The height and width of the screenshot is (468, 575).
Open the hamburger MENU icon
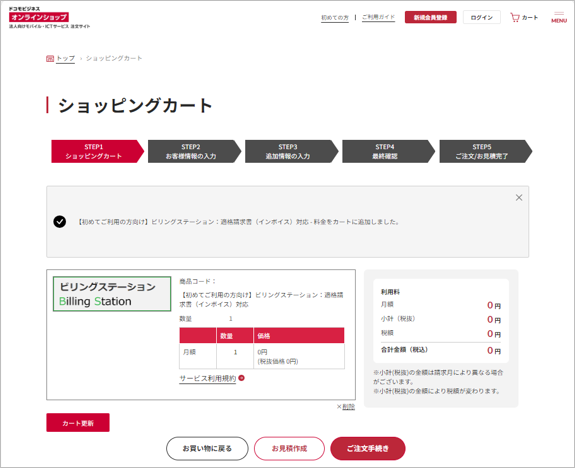pyautogui.click(x=559, y=17)
